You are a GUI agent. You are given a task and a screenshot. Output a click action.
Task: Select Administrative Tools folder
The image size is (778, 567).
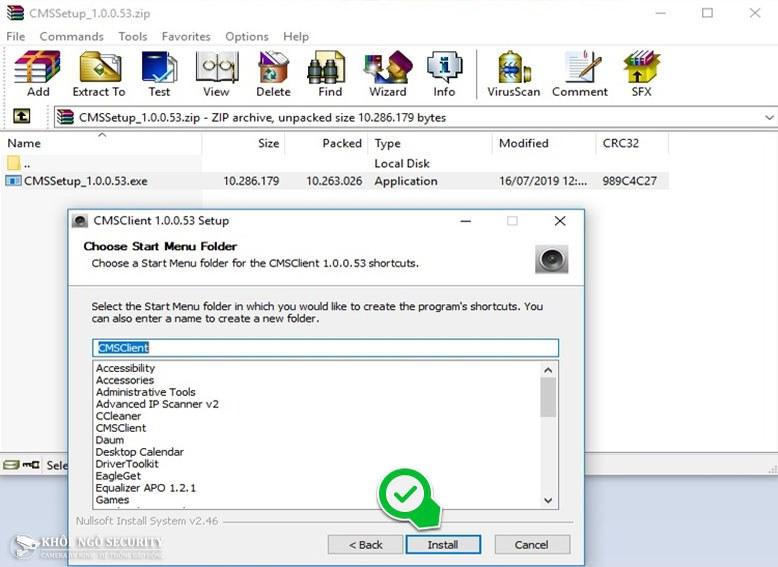click(x=145, y=392)
